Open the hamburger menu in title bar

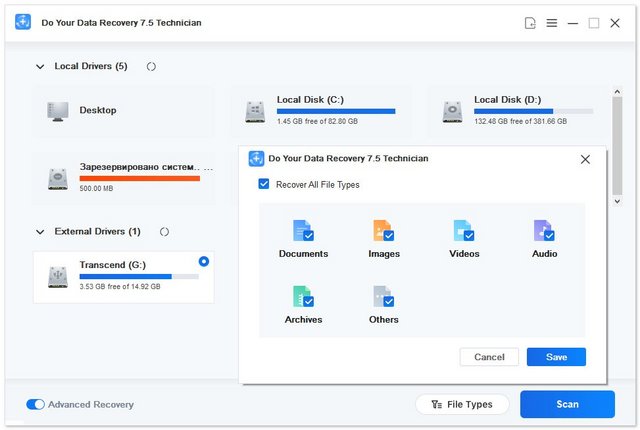pyautogui.click(x=552, y=23)
